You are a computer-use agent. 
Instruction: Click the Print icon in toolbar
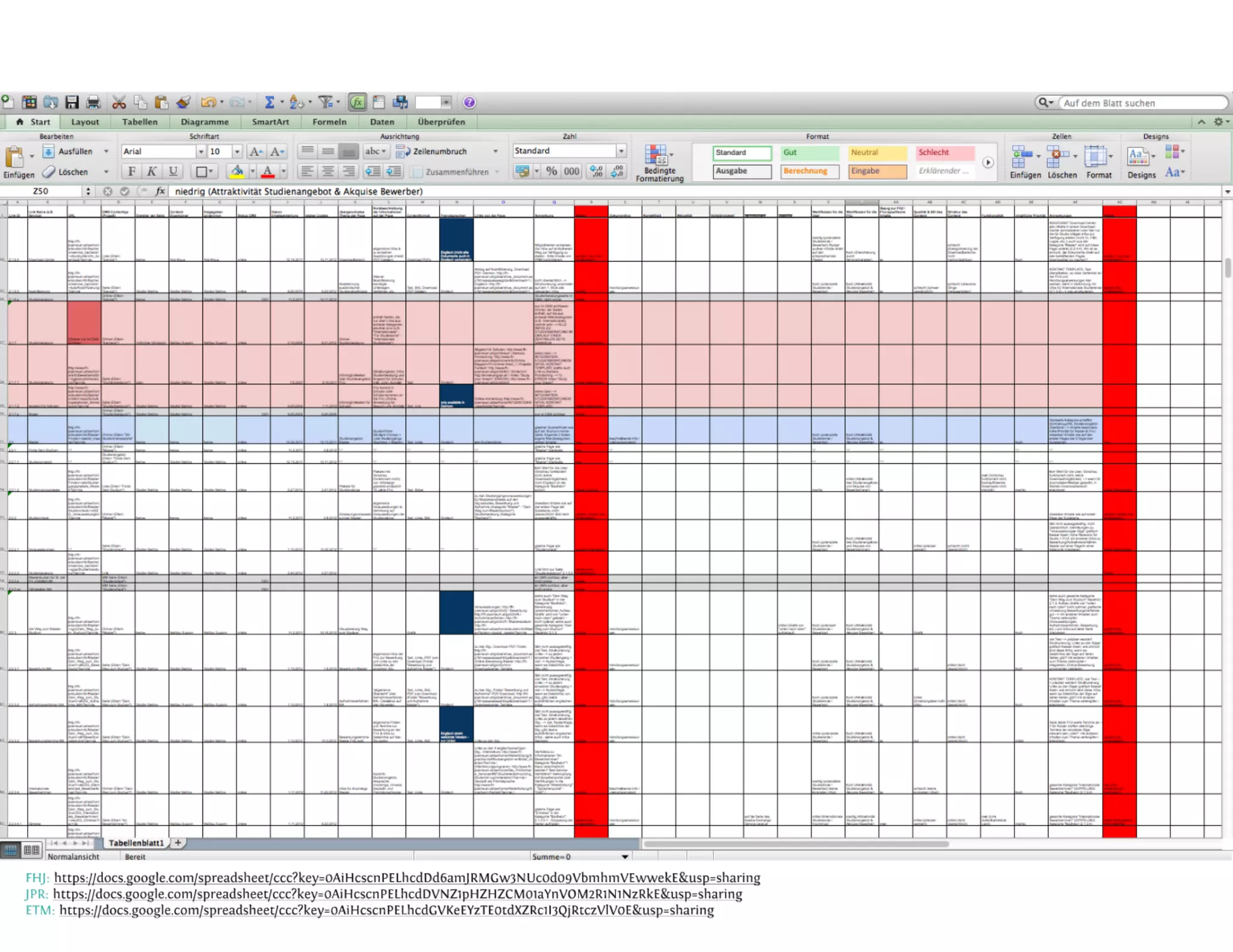pyautogui.click(x=93, y=102)
